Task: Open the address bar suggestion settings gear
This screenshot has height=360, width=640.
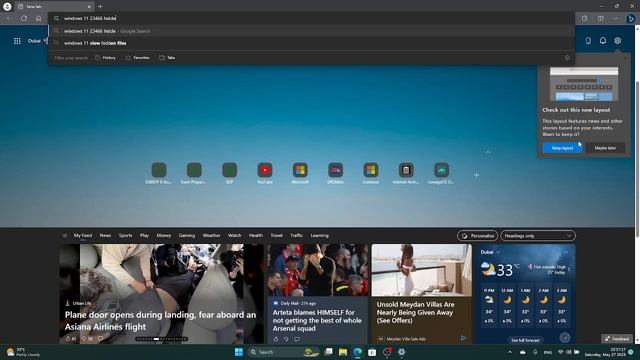Action: [567, 58]
